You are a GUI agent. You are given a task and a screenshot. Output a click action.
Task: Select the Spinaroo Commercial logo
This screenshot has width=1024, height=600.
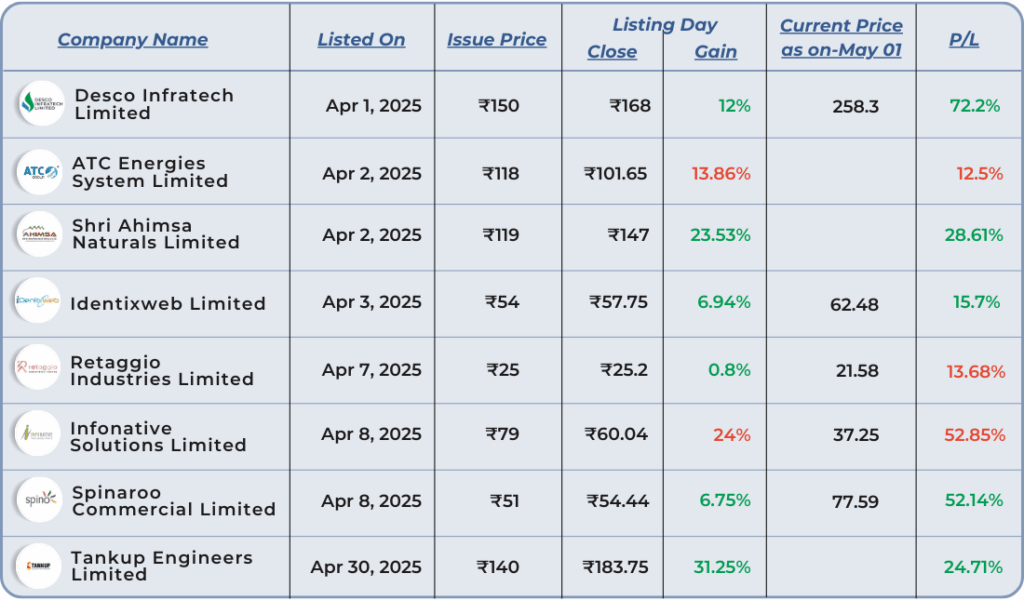(x=39, y=499)
